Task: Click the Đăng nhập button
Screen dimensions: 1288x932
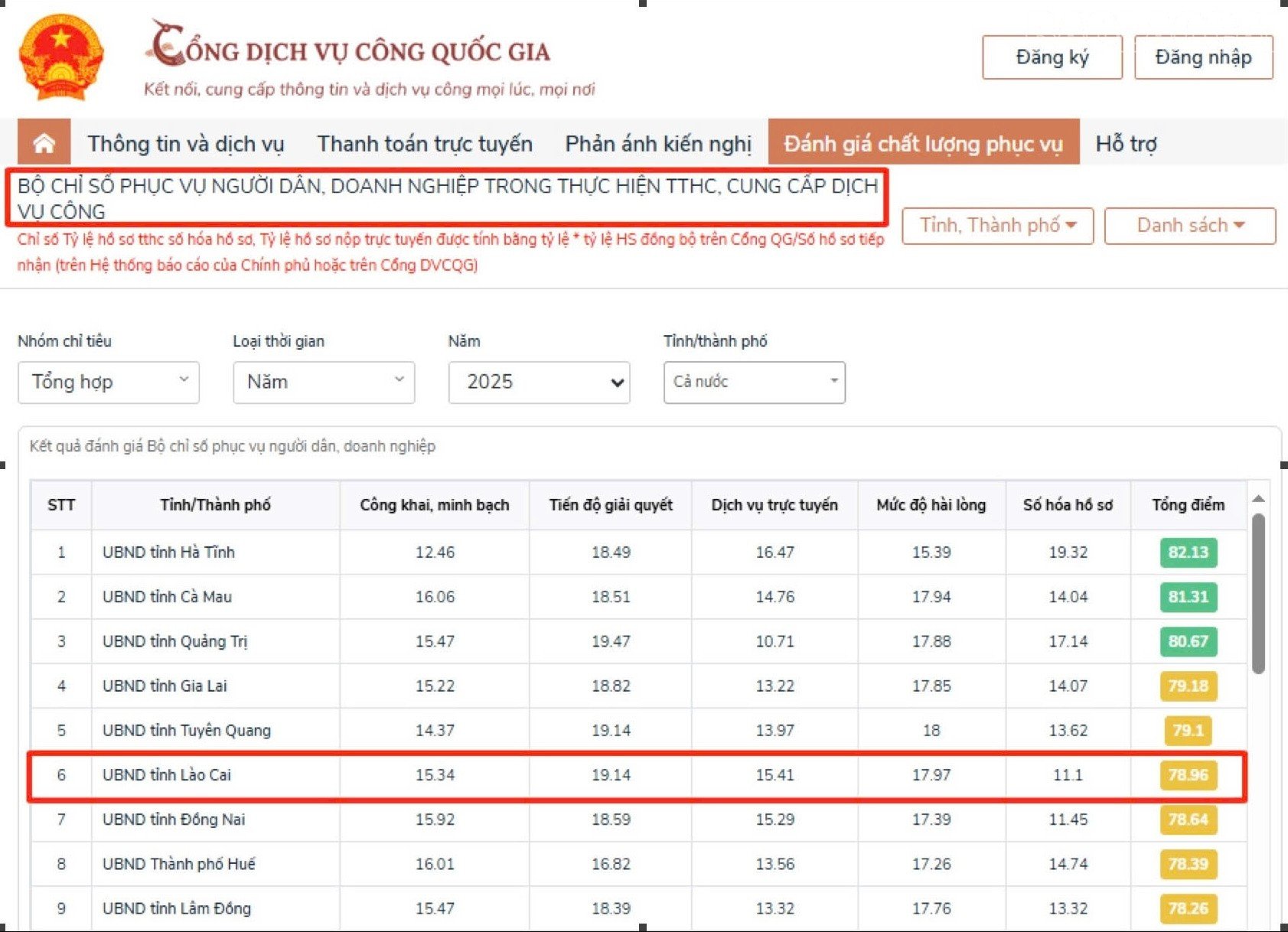Action: pos(1203,57)
